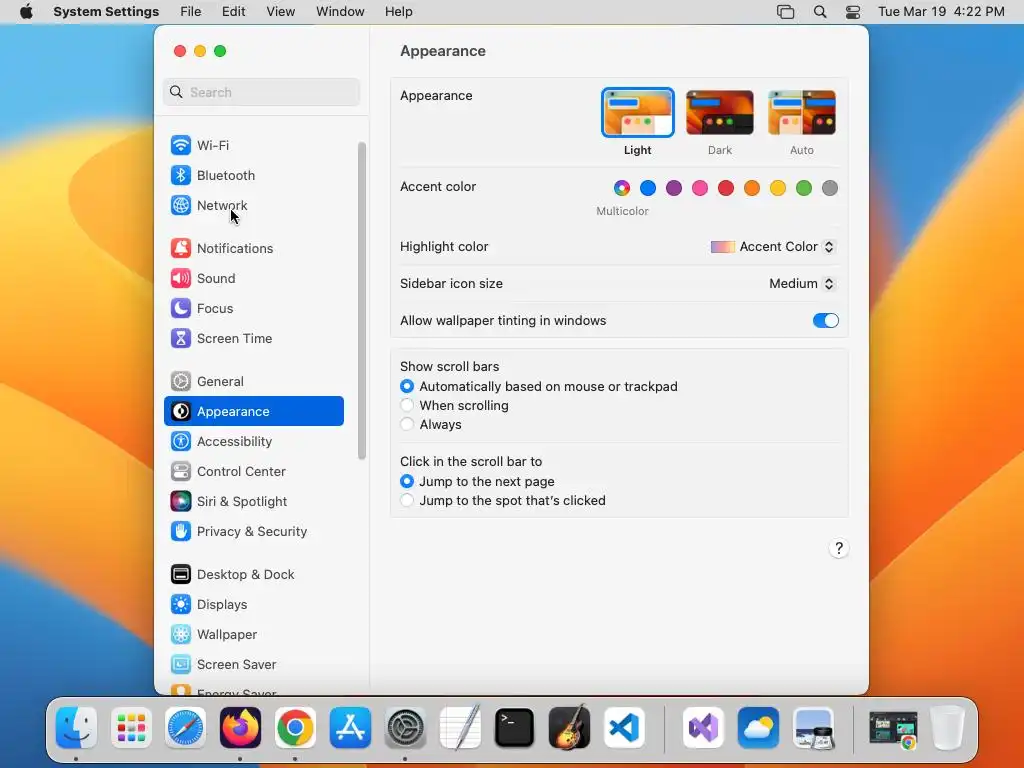The width and height of the screenshot is (1024, 768).
Task: Open Highlight color Accent Color dropdown
Action: point(773,247)
